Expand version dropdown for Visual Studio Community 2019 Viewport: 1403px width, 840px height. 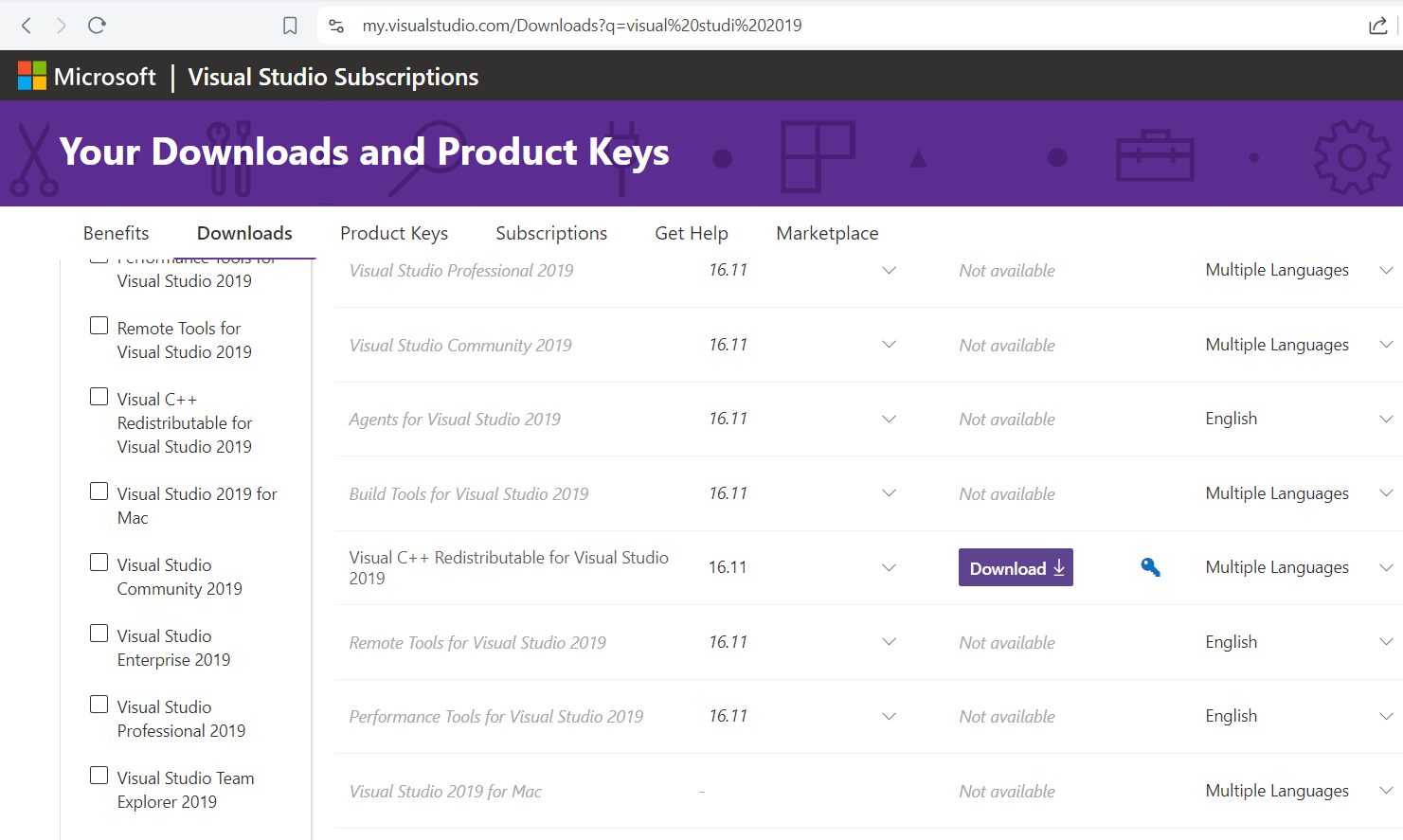[889, 345]
